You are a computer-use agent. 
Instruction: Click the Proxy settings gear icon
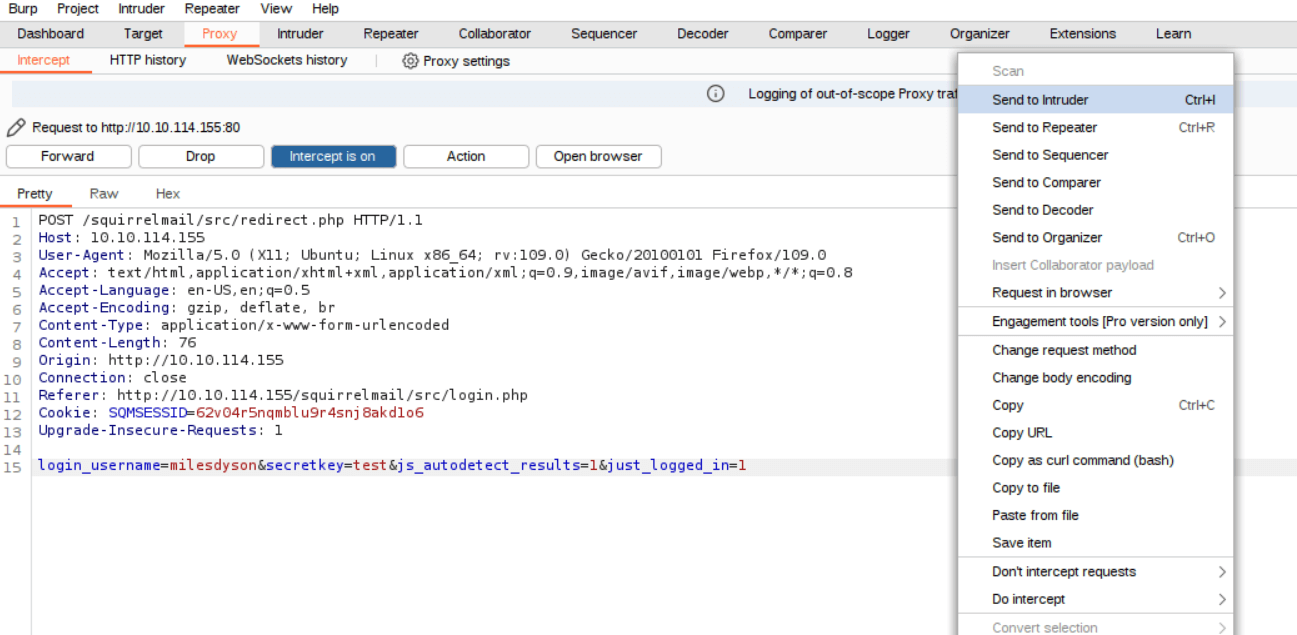click(410, 61)
